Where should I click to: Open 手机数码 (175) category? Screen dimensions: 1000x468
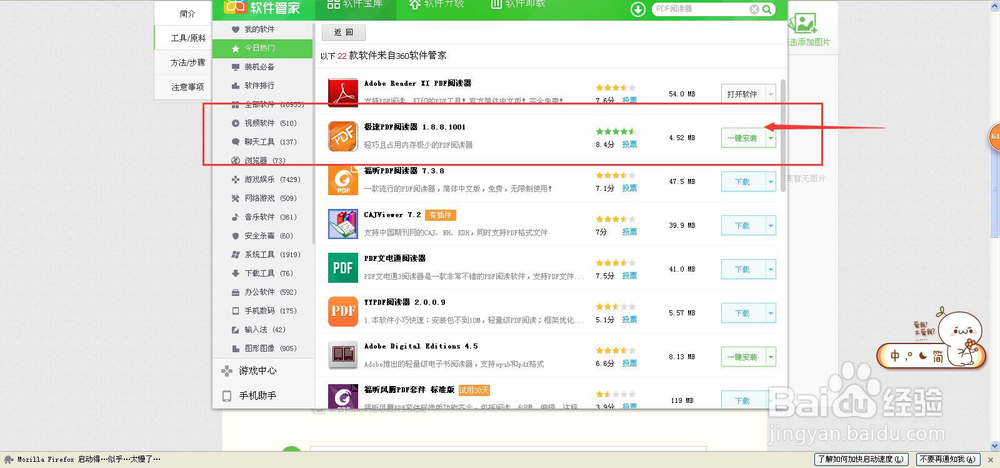263,311
